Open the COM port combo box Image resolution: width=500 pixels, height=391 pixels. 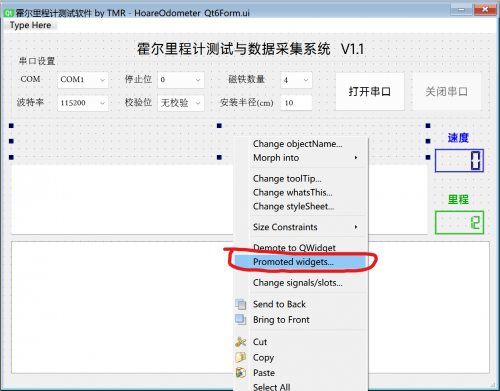point(83,80)
